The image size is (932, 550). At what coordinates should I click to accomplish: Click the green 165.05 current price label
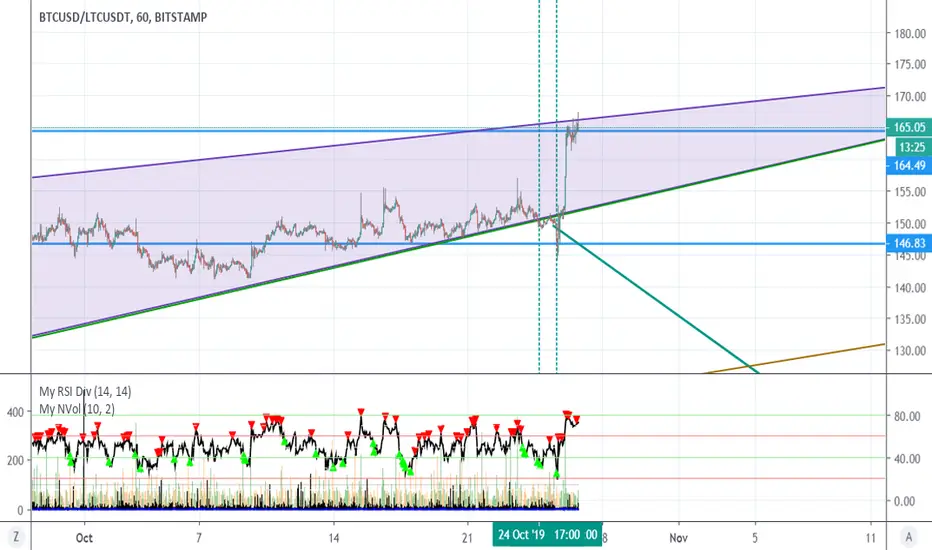[x=909, y=127]
